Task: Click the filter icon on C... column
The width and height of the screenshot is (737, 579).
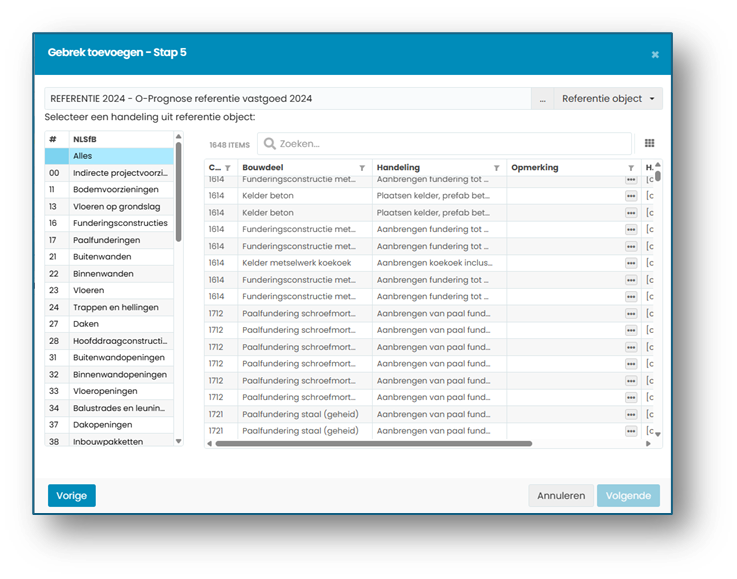Action: (x=227, y=168)
